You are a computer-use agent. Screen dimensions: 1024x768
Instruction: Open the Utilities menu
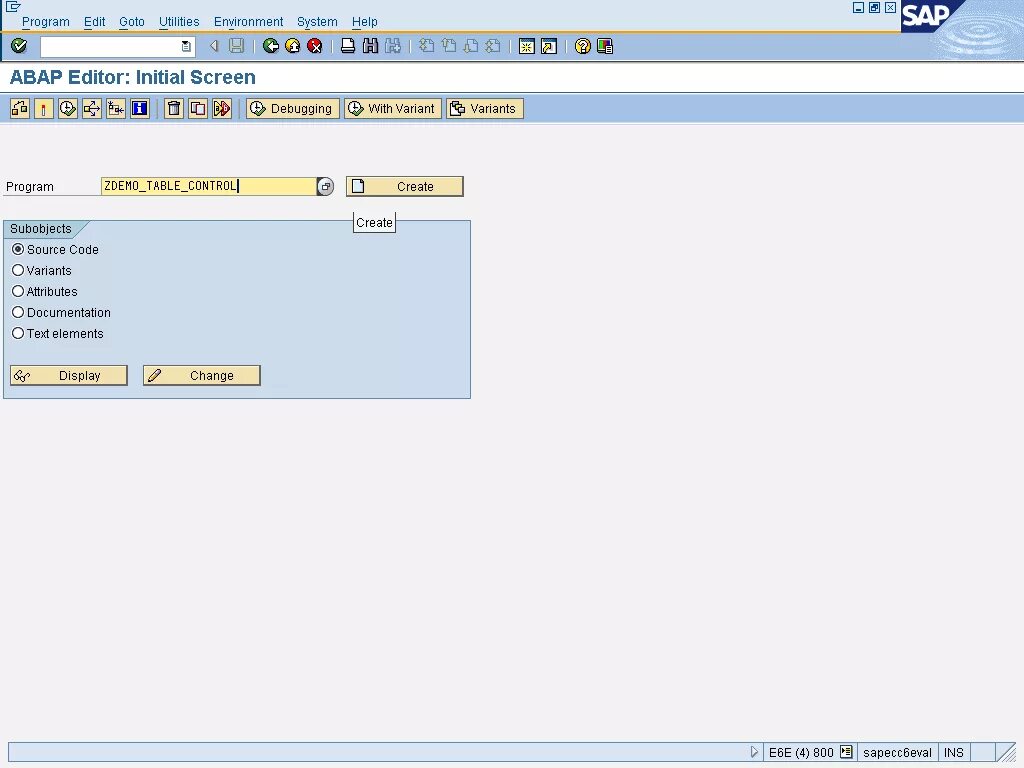click(x=179, y=22)
